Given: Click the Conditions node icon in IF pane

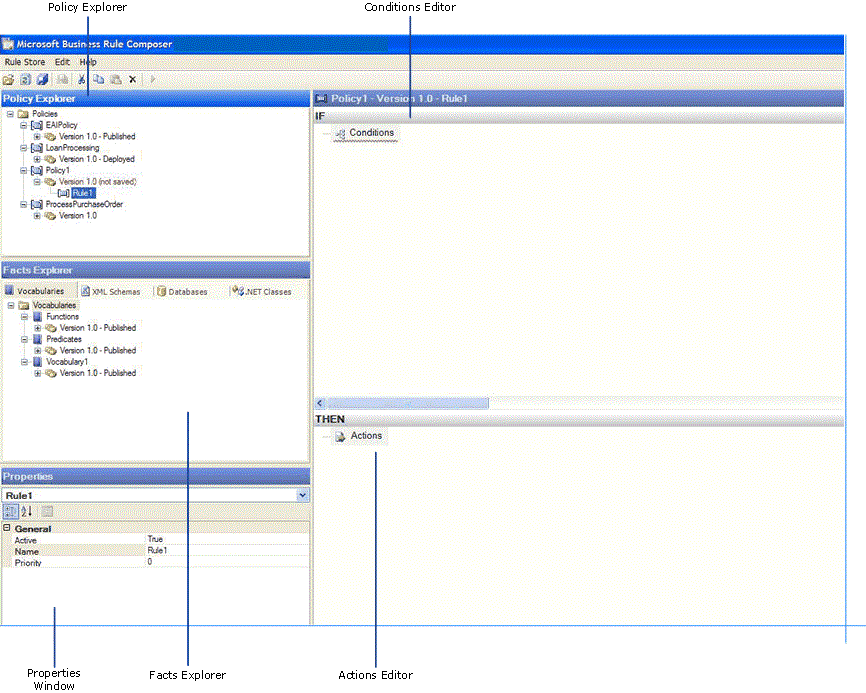Looking at the screenshot, I should click(341, 133).
